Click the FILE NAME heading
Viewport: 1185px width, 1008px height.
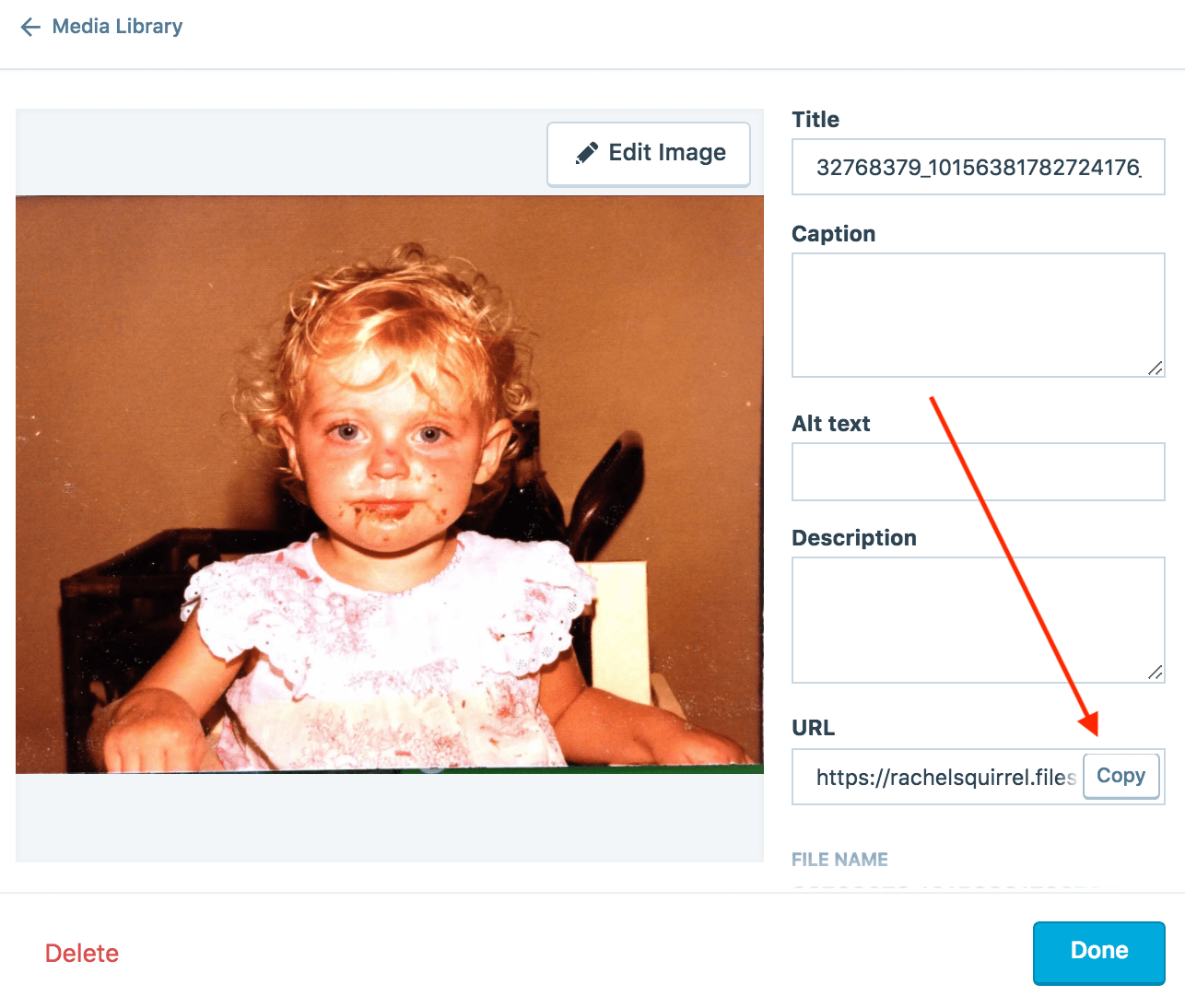839,860
